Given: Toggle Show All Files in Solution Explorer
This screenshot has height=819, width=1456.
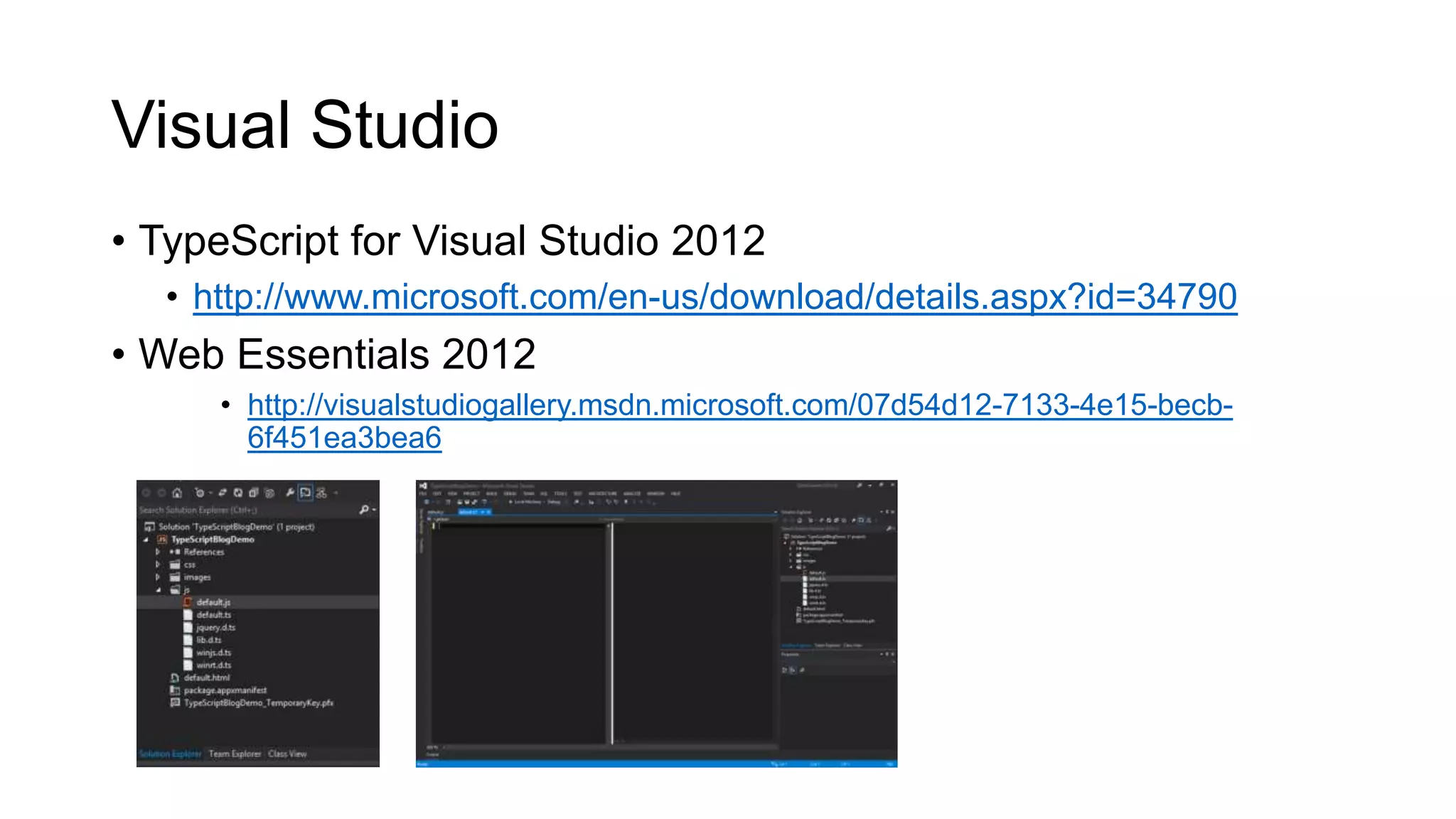Looking at the screenshot, I should 269,493.
